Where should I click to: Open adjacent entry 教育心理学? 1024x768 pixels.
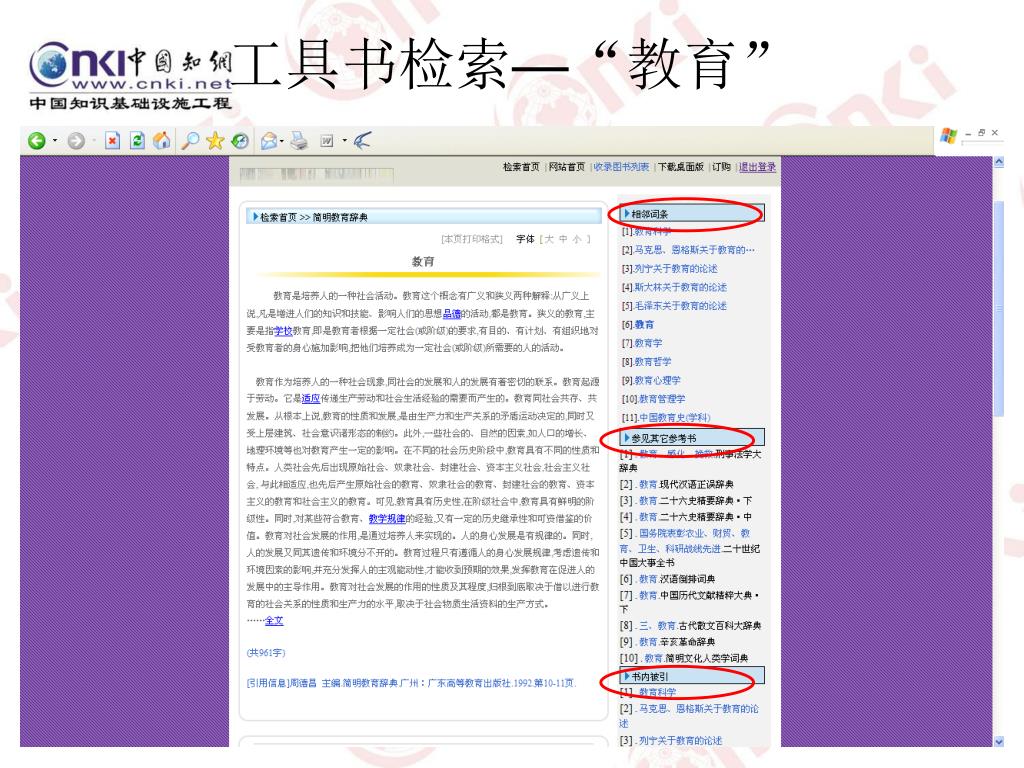point(657,380)
